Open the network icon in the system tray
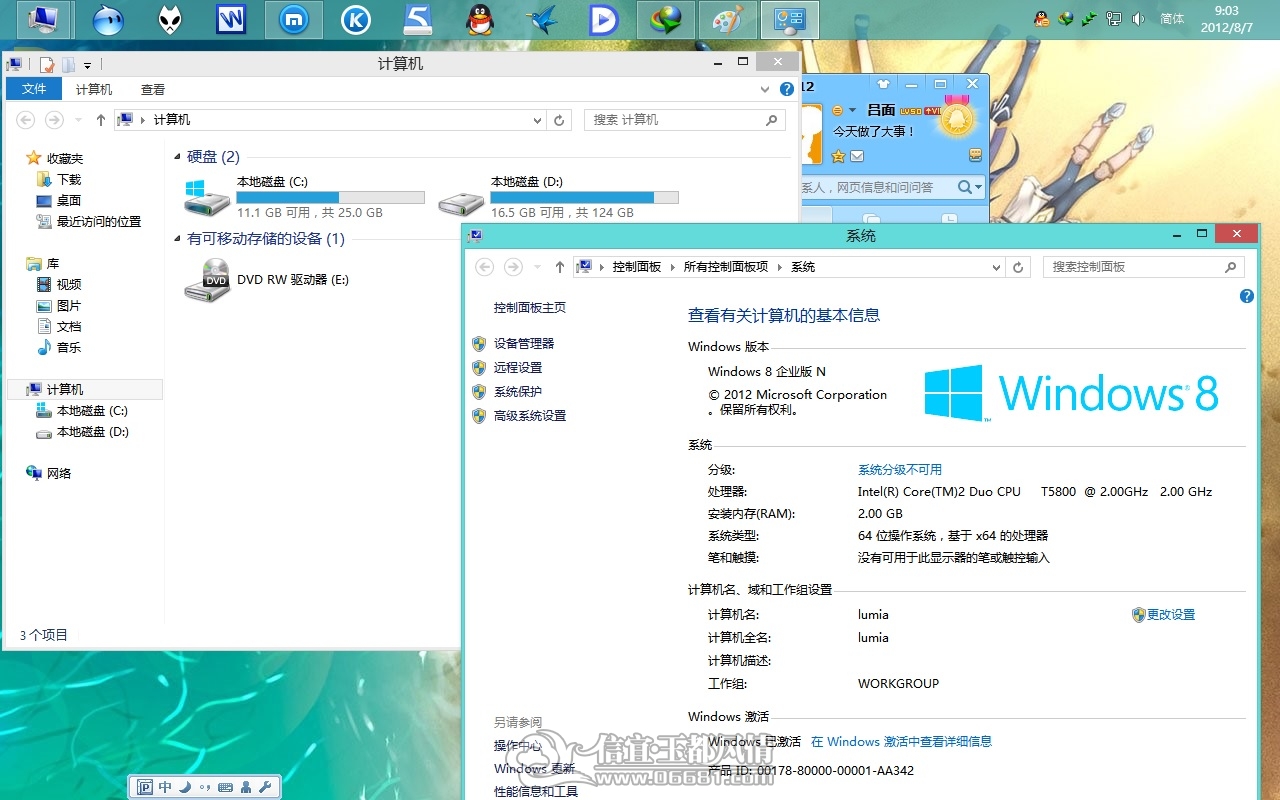The height and width of the screenshot is (800, 1280). point(1114,18)
